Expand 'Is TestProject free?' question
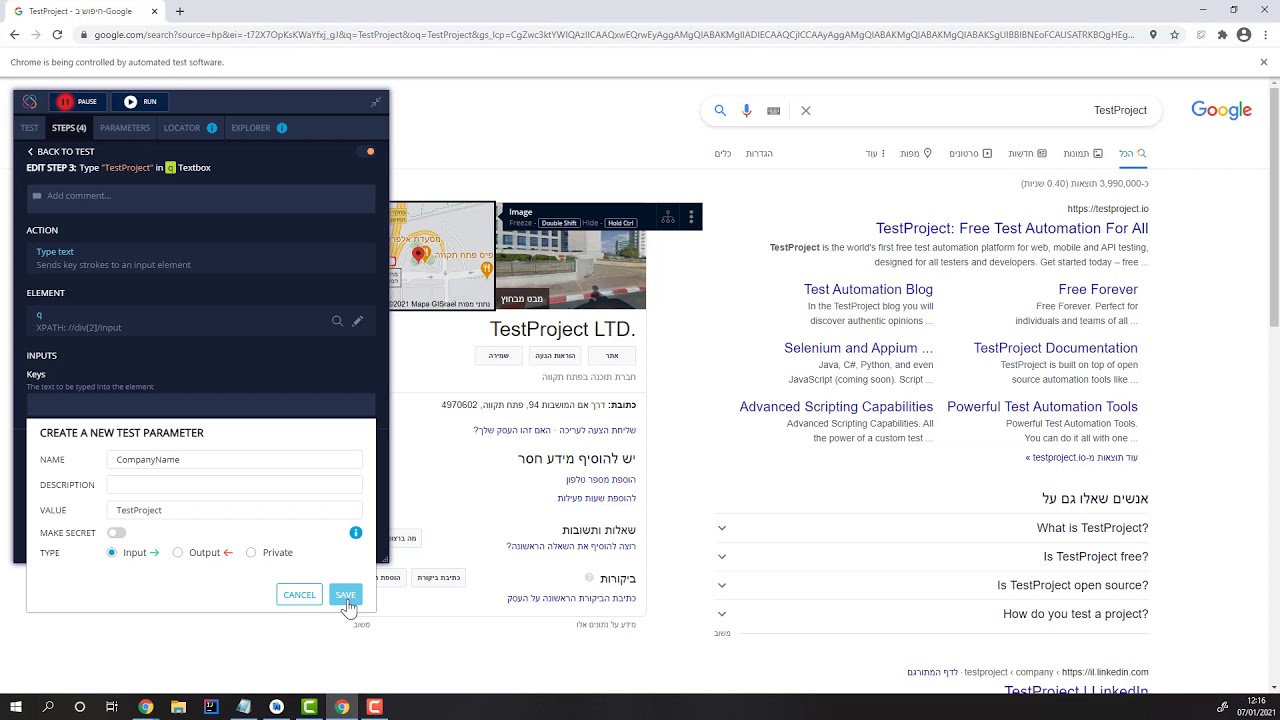Image resolution: width=1280 pixels, height=720 pixels. pyautogui.click(x=933, y=557)
